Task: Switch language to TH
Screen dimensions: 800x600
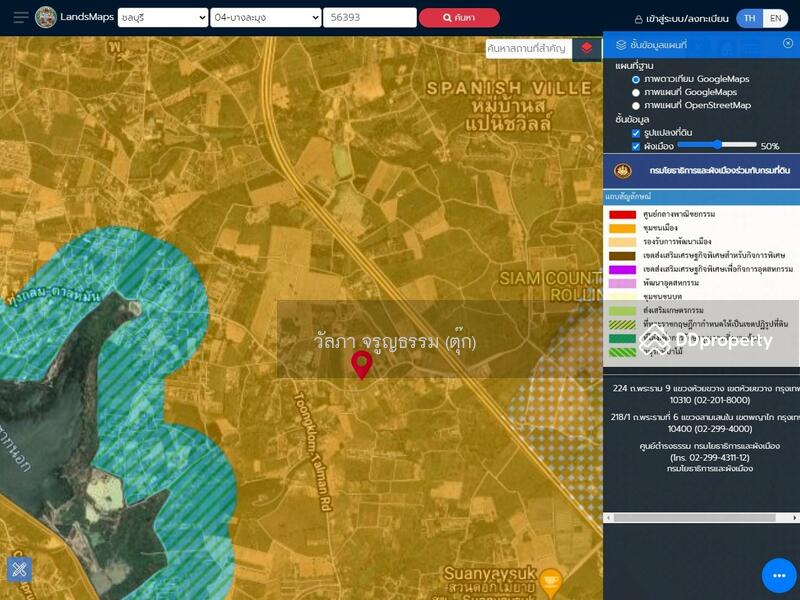Action: [x=749, y=18]
